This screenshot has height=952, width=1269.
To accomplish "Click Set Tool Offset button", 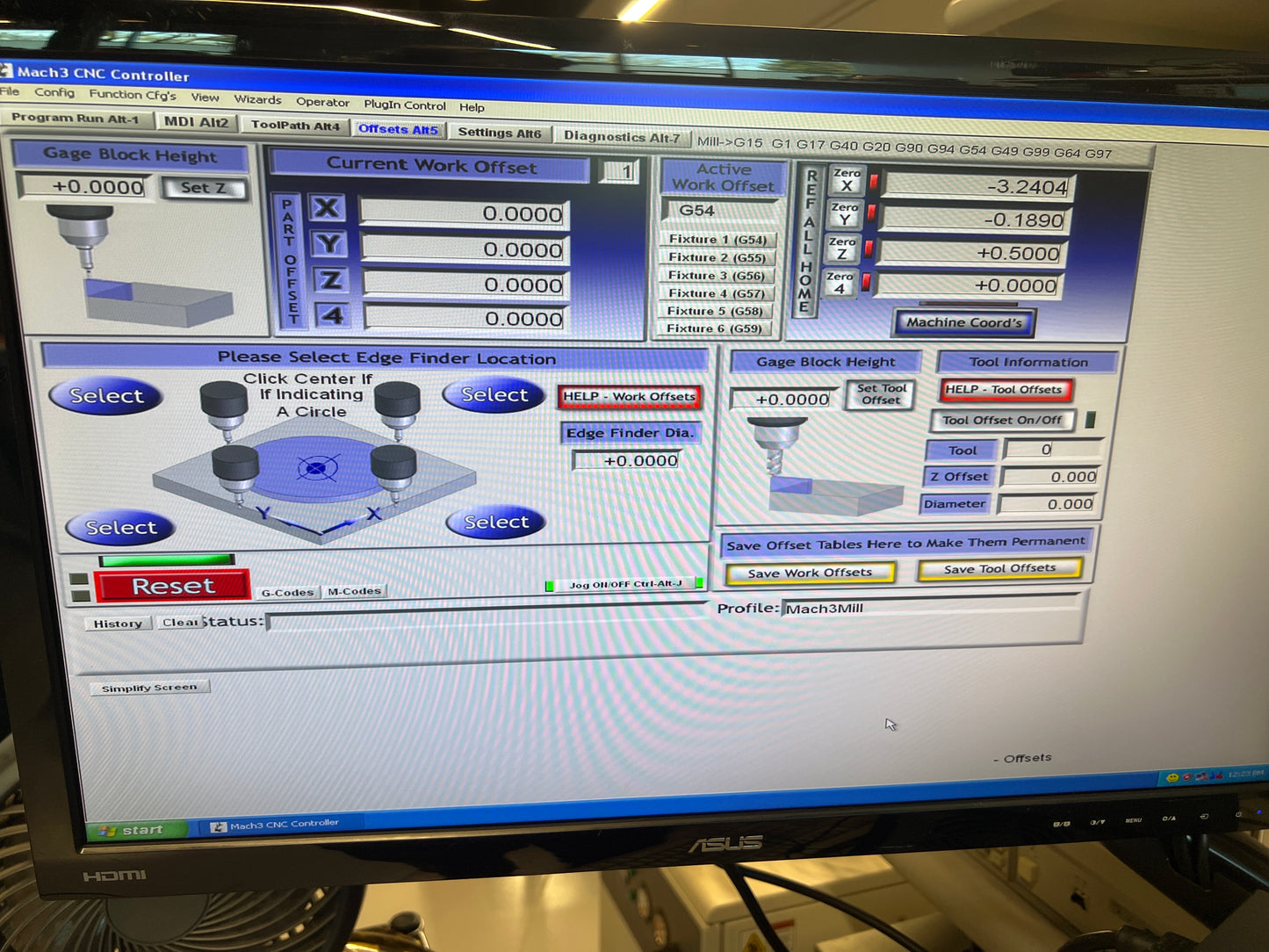I will [881, 394].
